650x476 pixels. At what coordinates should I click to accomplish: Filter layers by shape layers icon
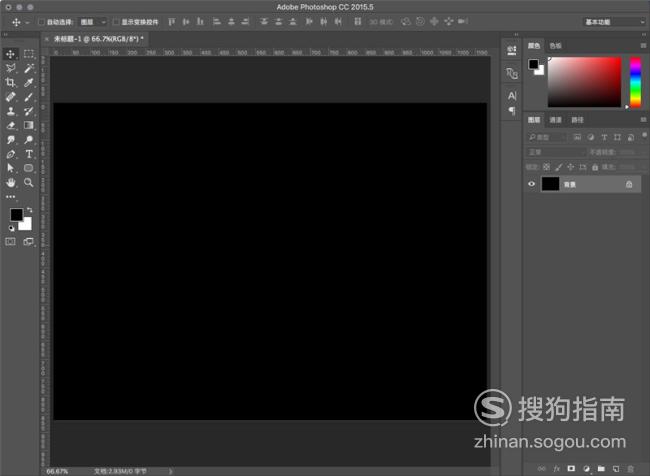[617, 137]
